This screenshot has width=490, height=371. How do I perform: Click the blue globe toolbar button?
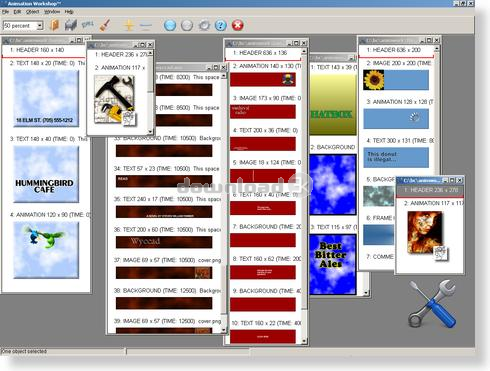click(x=170, y=25)
